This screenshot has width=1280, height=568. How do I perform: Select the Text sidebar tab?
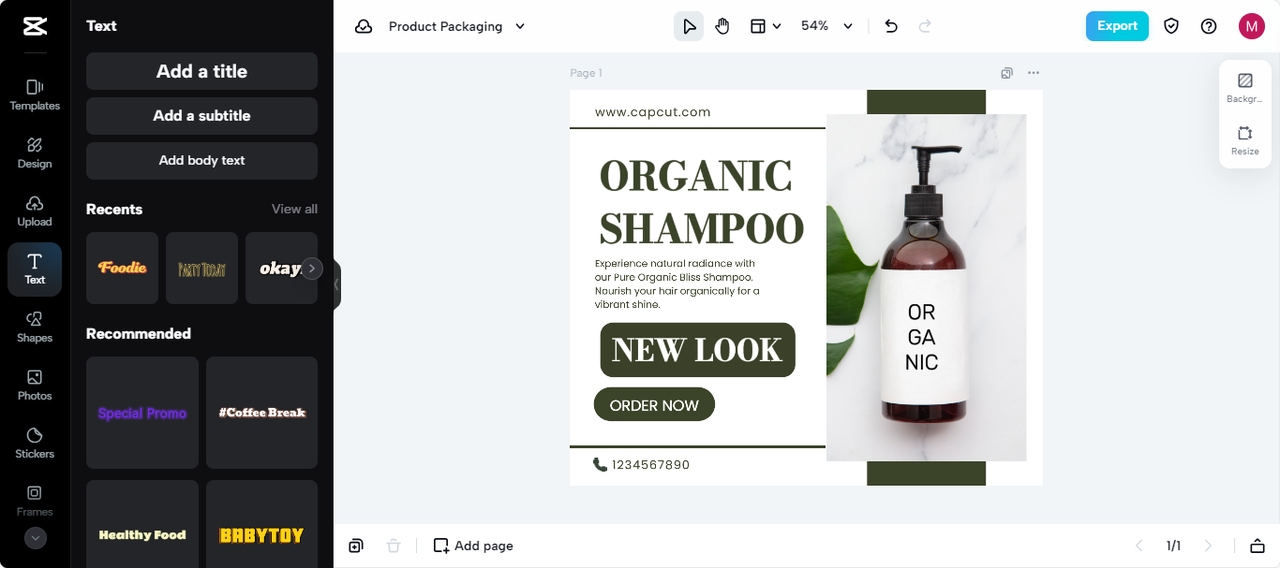coord(35,269)
